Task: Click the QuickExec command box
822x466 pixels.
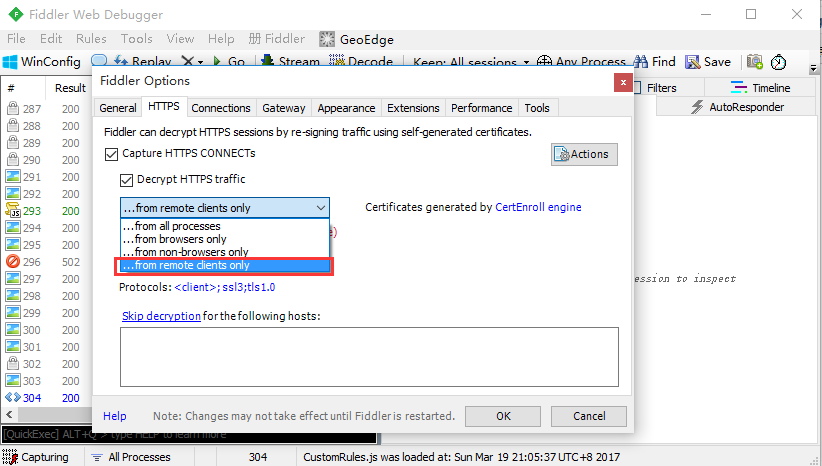Action: click(x=189, y=435)
